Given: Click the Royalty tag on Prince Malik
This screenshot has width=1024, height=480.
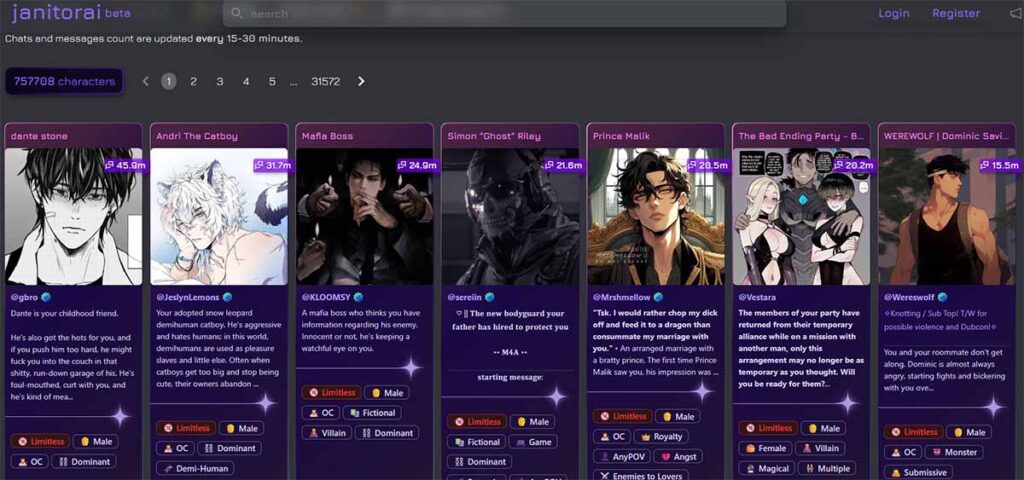Looking at the screenshot, I should (661, 437).
